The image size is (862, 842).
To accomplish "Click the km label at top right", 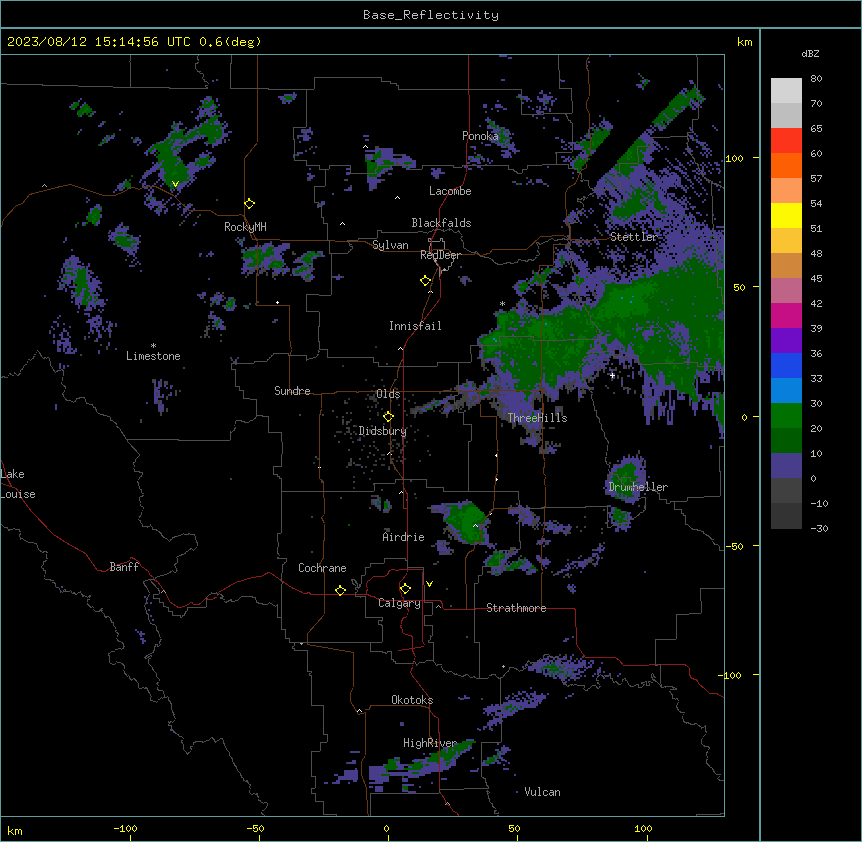I will 745,42.
